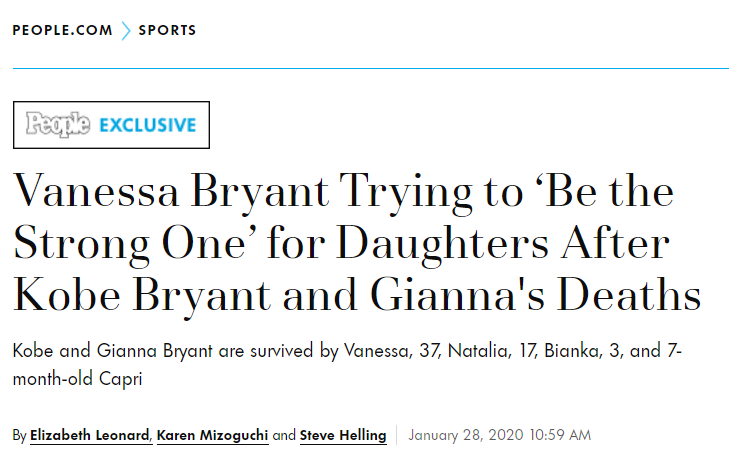Viewport: 729px width, 462px height.
Task: Click the 'Strong One' for Daughters After' headline line
Action: click(342, 244)
